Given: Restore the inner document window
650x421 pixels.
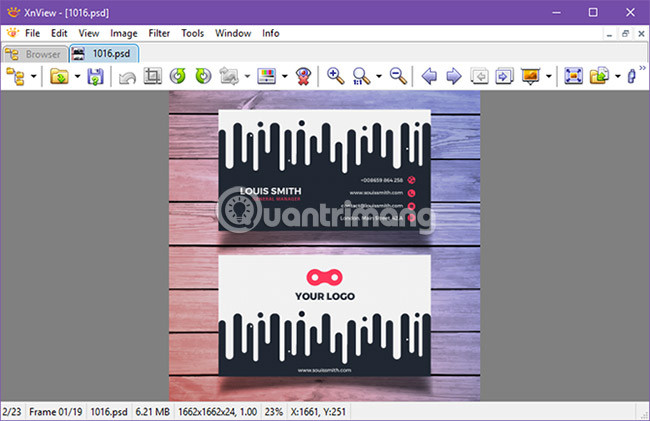Looking at the screenshot, I should (625, 34).
